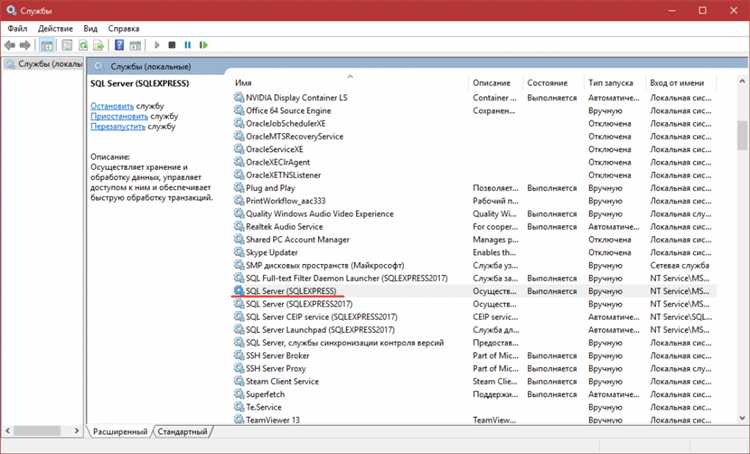Select the OracleXETNSListener service
This screenshot has width=750, height=454.
474,175
